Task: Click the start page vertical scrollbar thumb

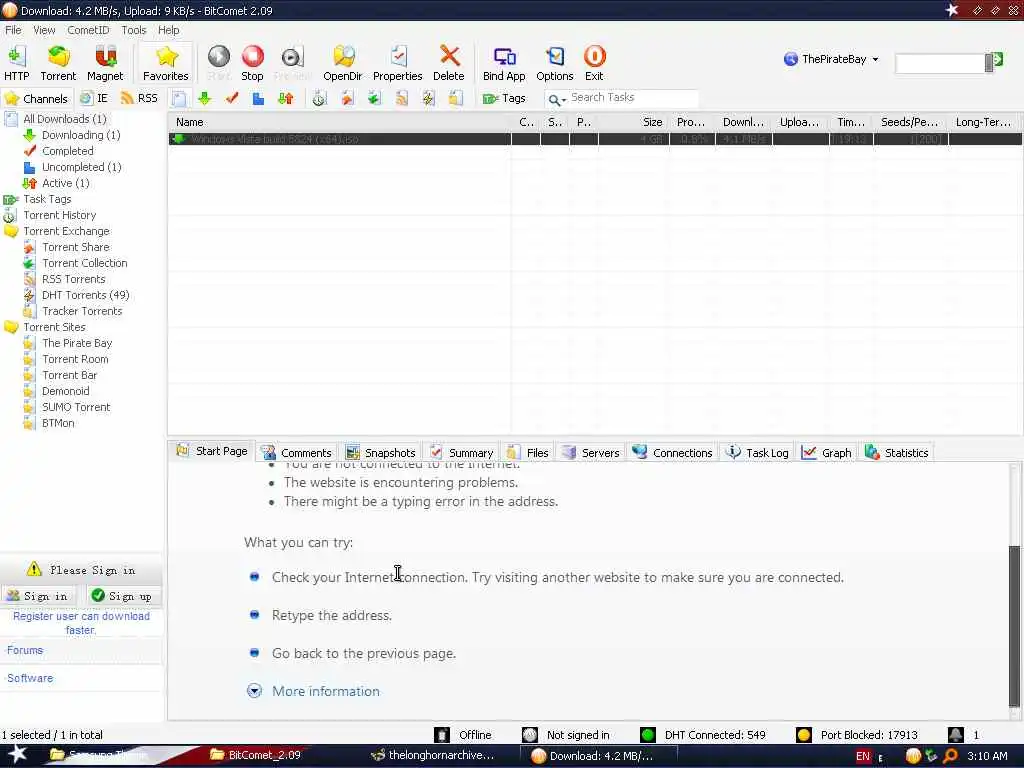Action: tap(1014, 626)
